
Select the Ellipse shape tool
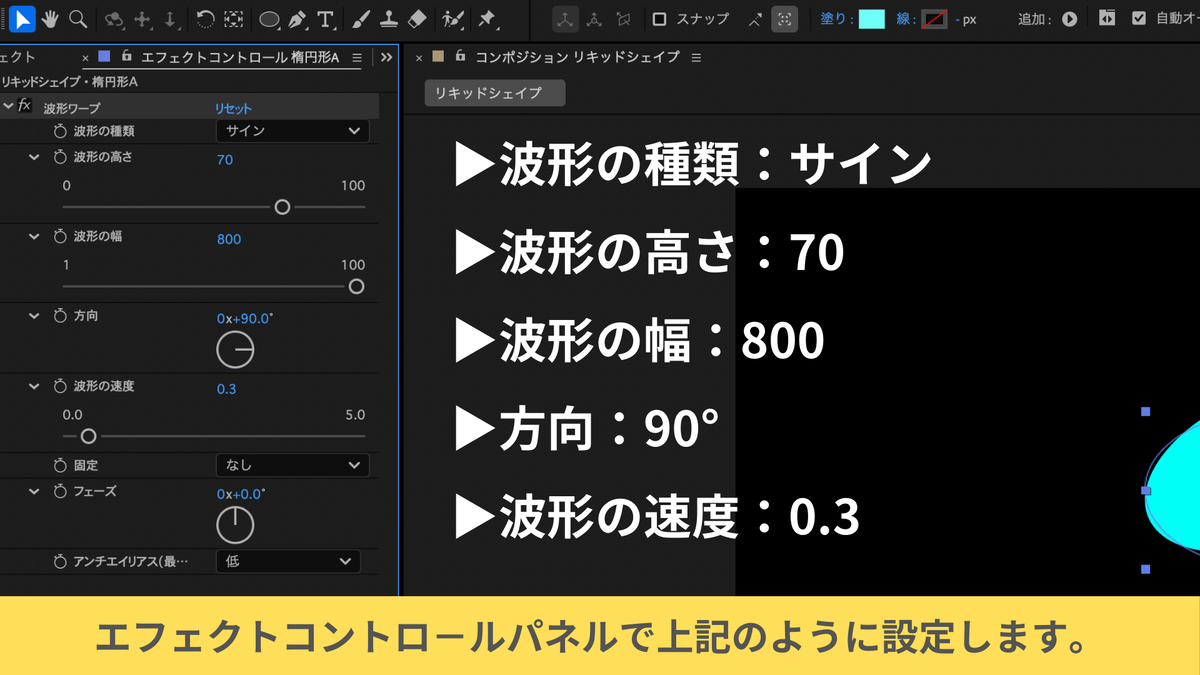click(269, 19)
